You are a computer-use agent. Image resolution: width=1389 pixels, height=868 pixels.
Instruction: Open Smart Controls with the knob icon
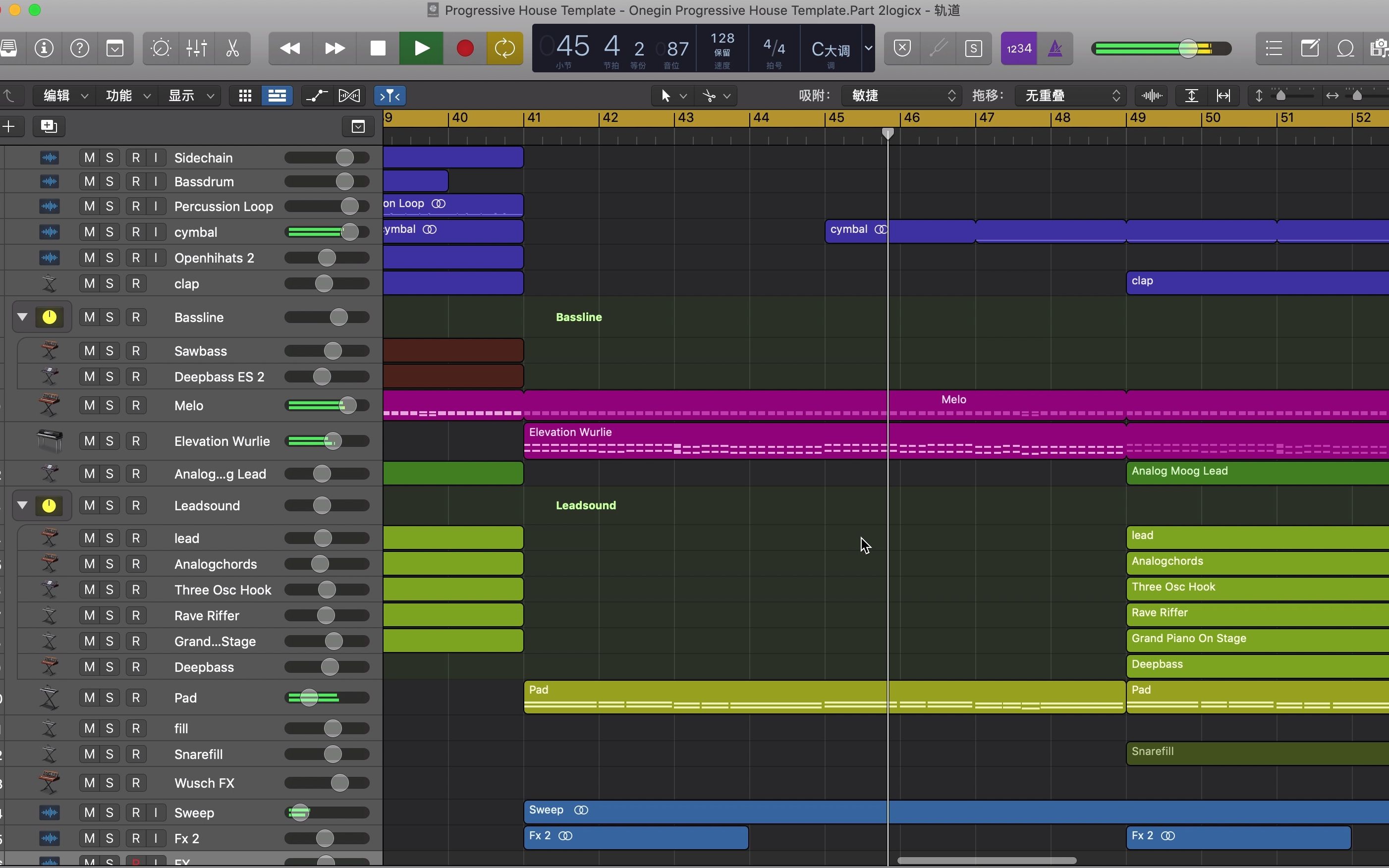pos(161,48)
